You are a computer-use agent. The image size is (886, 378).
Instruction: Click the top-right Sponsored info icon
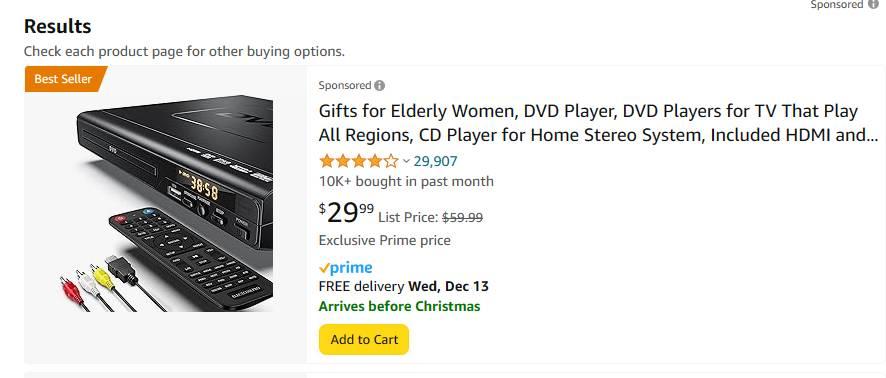tap(873, 5)
